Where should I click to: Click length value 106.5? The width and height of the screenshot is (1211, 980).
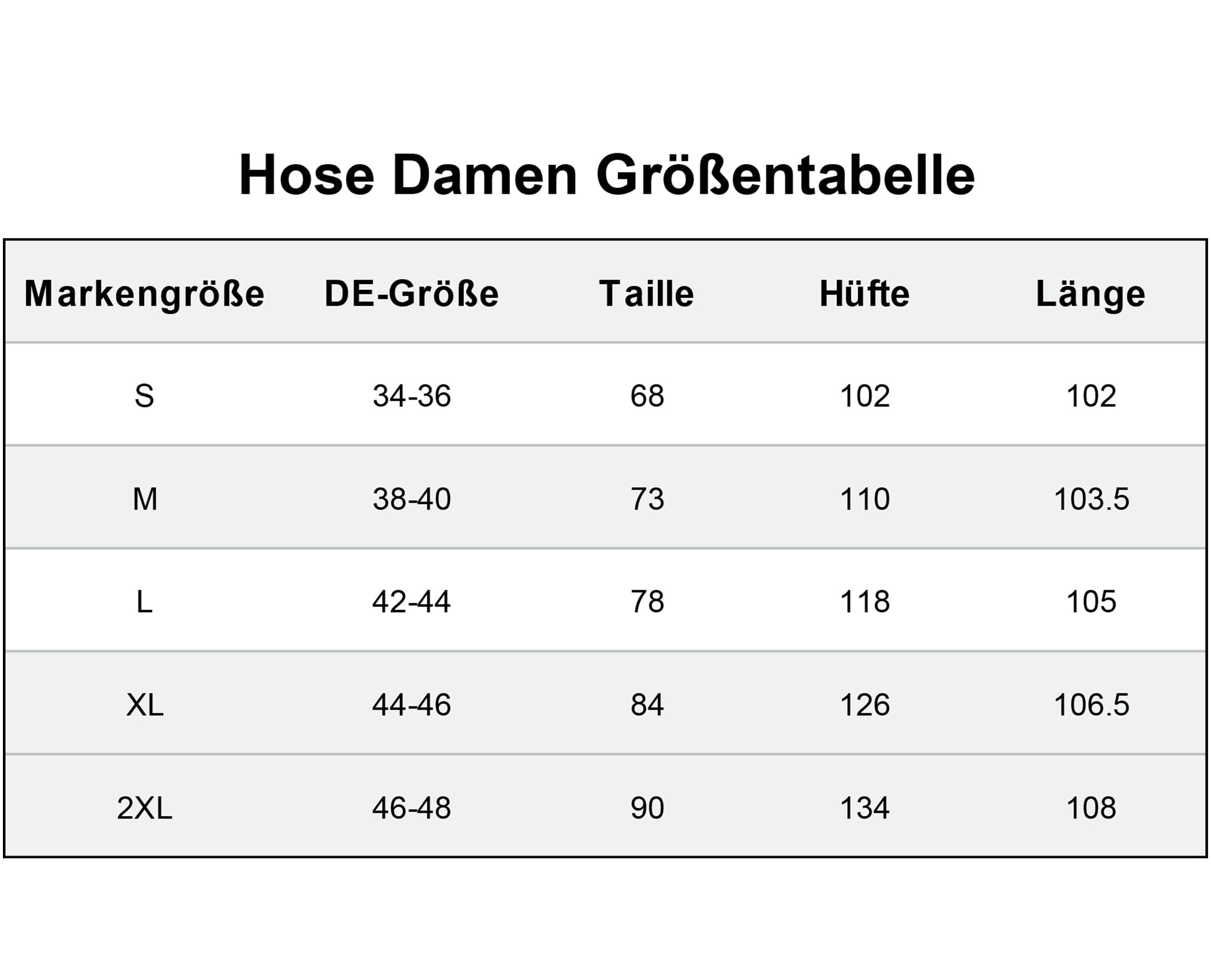(1091, 705)
